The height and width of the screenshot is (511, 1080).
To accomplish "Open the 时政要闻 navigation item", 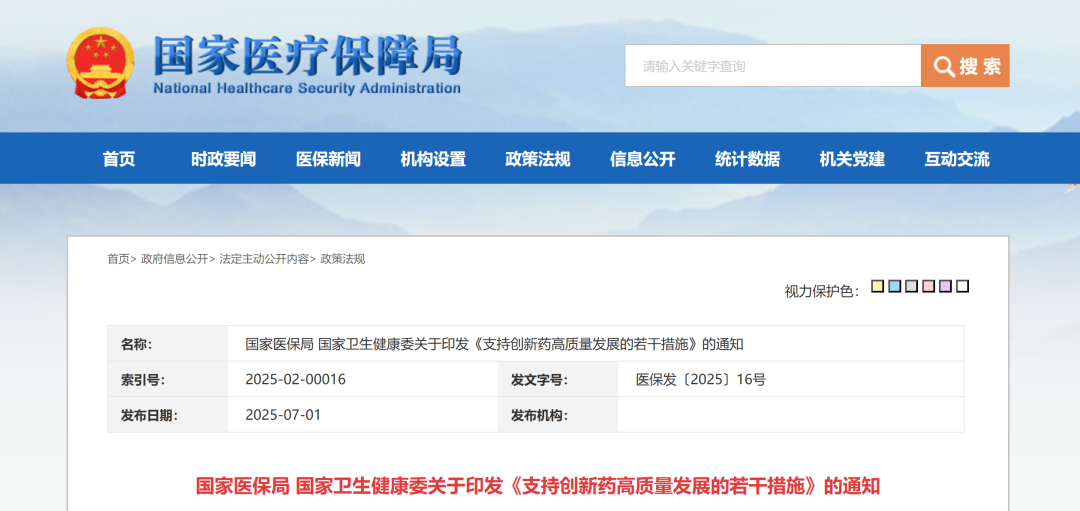I will pyautogui.click(x=223, y=159).
